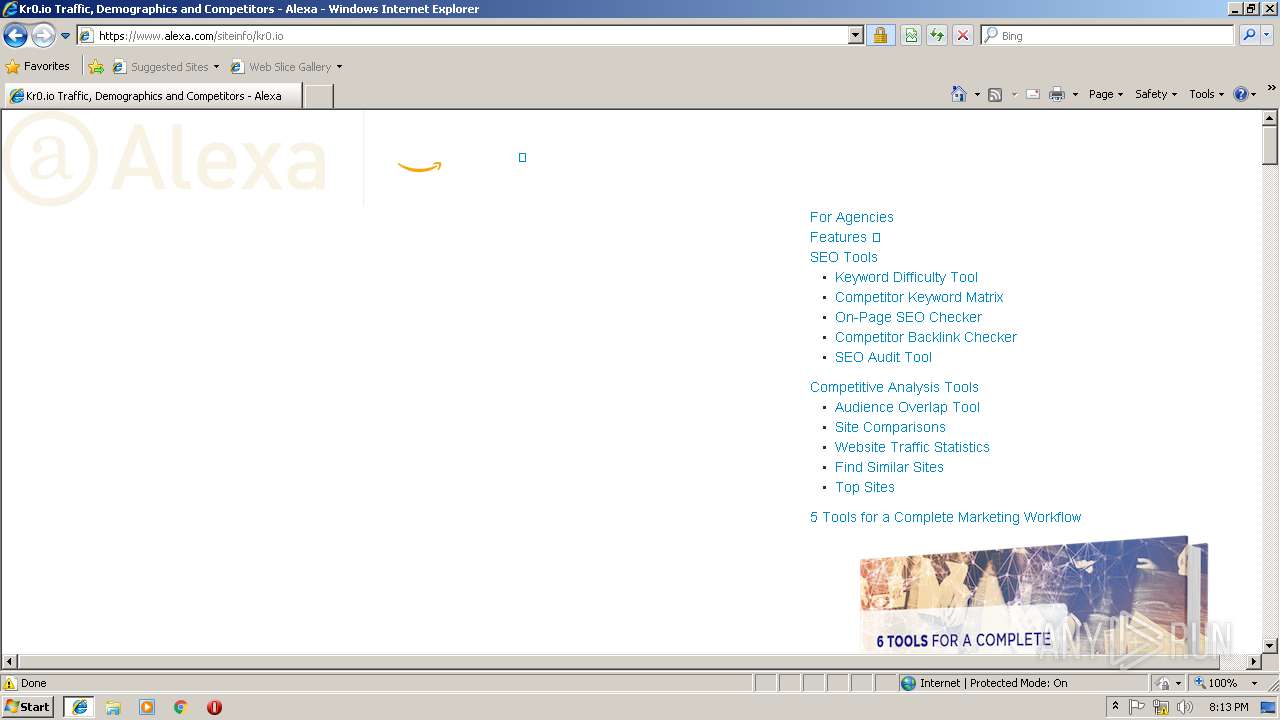Image resolution: width=1280 pixels, height=720 pixels.
Task: Click the 6 Tools marketing banner image
Action: (x=1034, y=595)
